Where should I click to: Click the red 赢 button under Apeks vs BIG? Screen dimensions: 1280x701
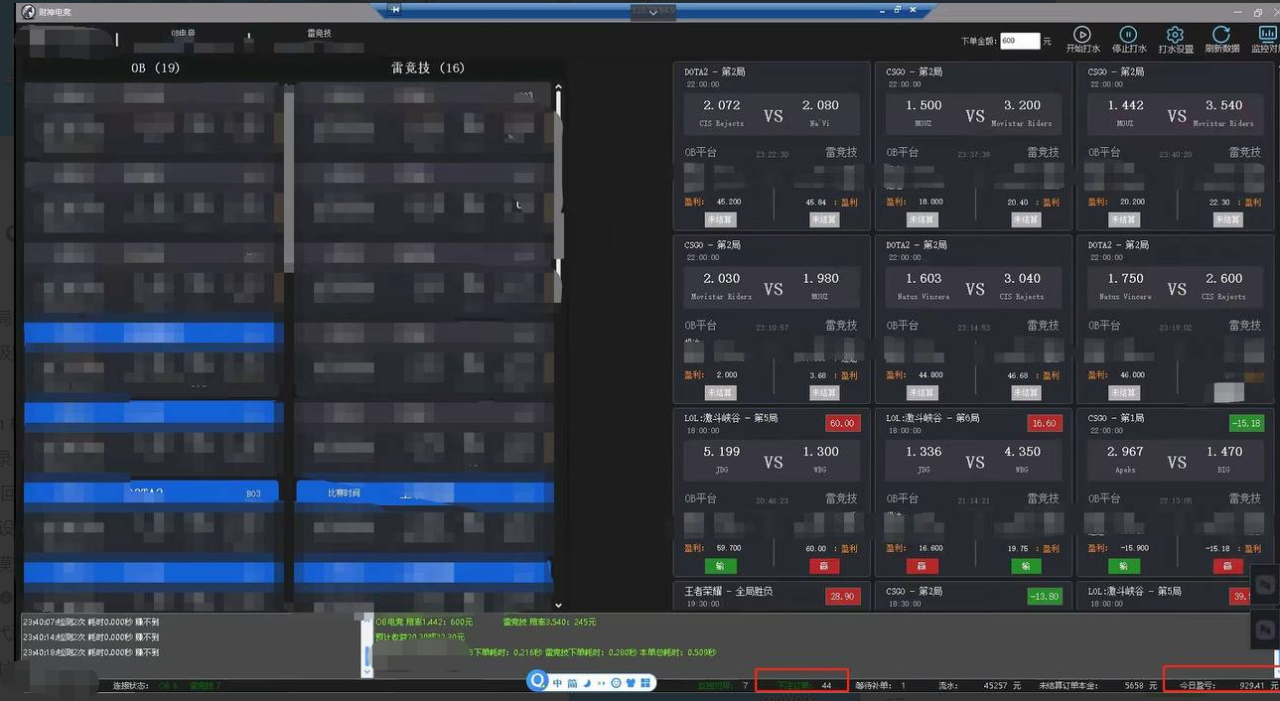click(x=1227, y=566)
